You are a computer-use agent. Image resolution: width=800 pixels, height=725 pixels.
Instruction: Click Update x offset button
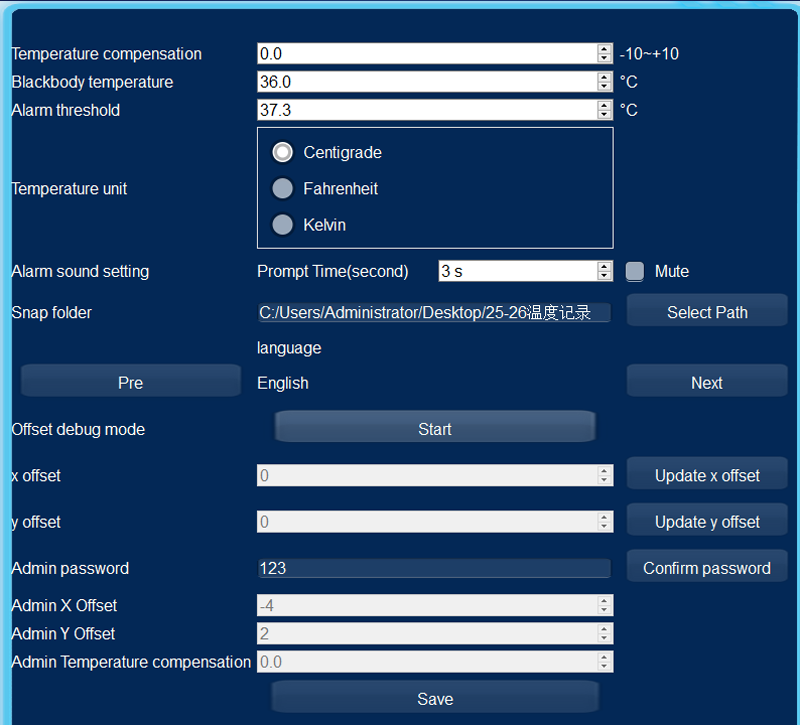707,475
